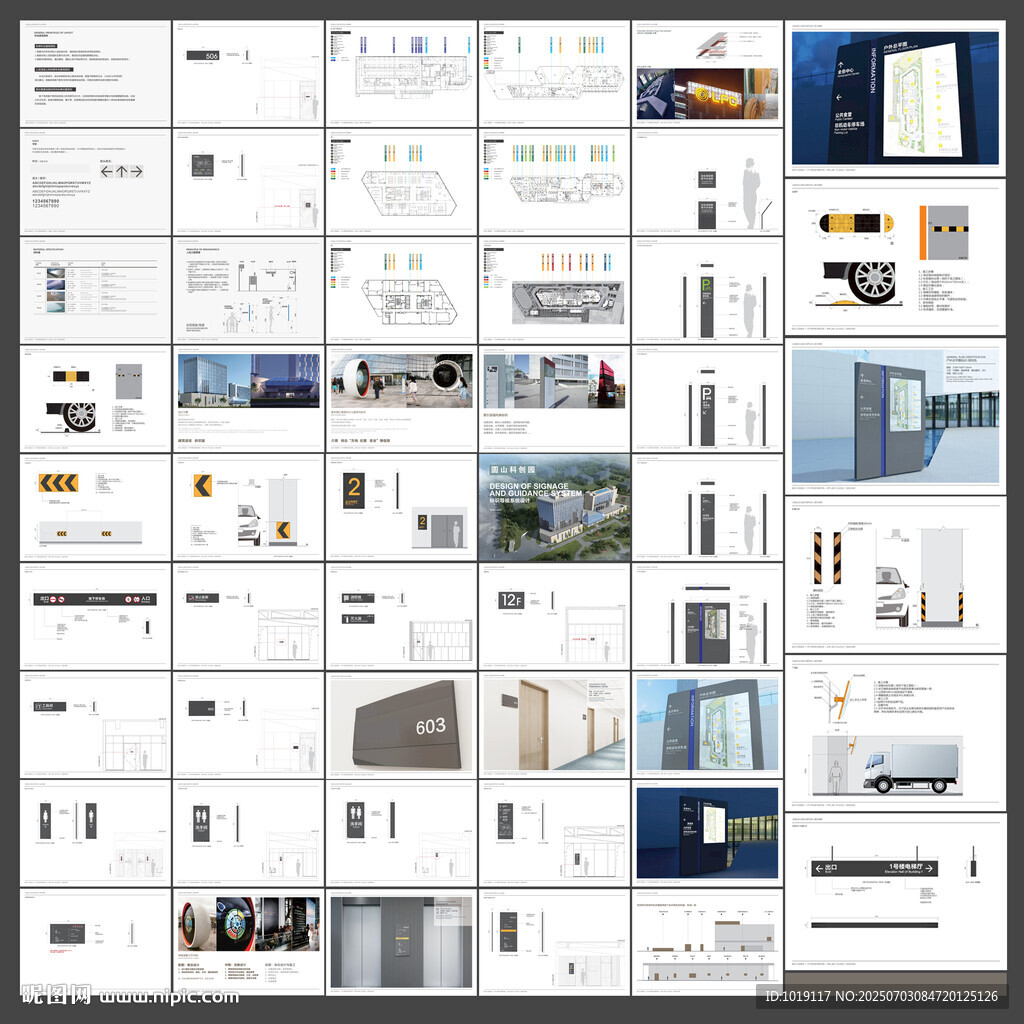Click the striped corner guard illustration
This screenshot has height=1024, width=1024.
click(827, 558)
